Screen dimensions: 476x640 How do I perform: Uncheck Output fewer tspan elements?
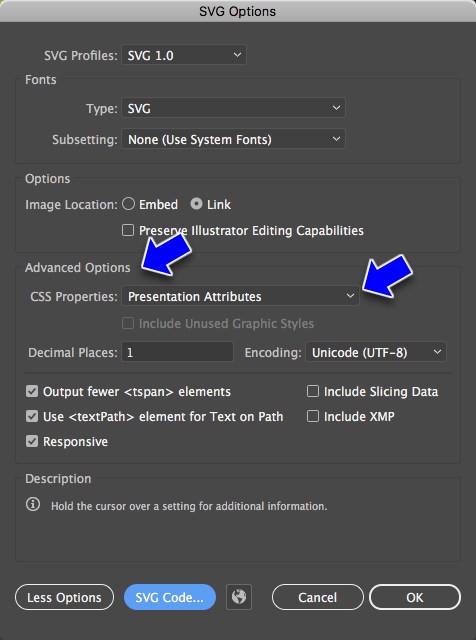pyautogui.click(x=32, y=391)
